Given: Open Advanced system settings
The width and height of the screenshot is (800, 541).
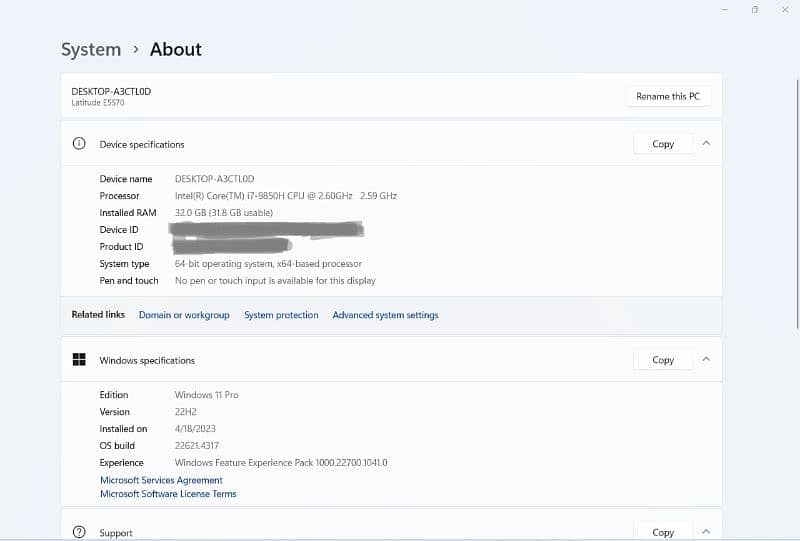Looking at the screenshot, I should tap(385, 315).
